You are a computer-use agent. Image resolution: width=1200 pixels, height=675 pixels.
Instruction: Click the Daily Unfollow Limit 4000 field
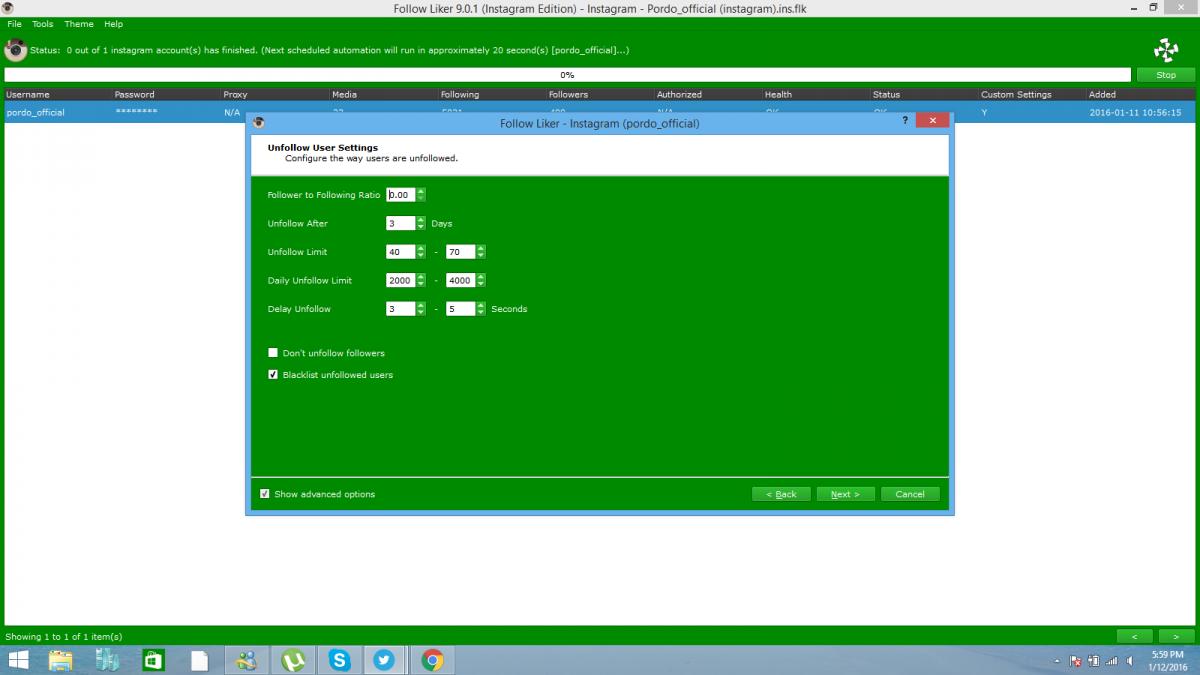461,281
